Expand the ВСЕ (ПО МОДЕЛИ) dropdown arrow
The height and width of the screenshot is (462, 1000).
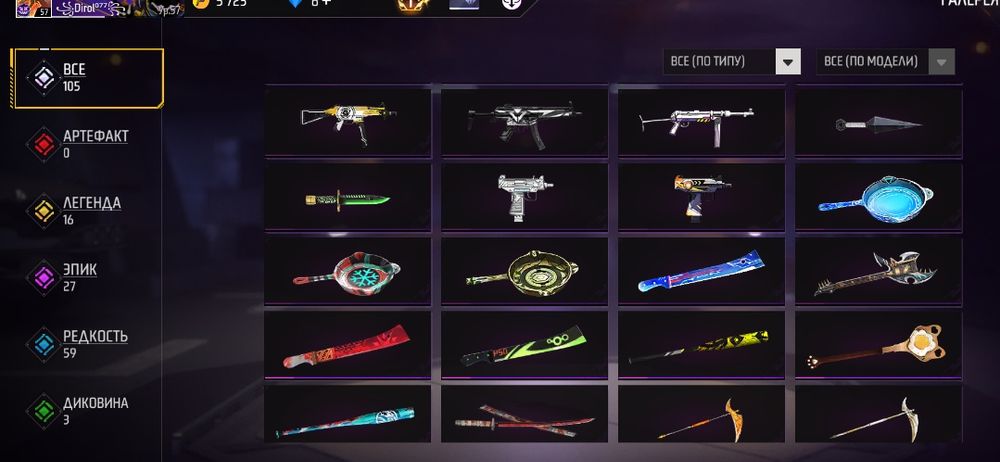point(942,62)
